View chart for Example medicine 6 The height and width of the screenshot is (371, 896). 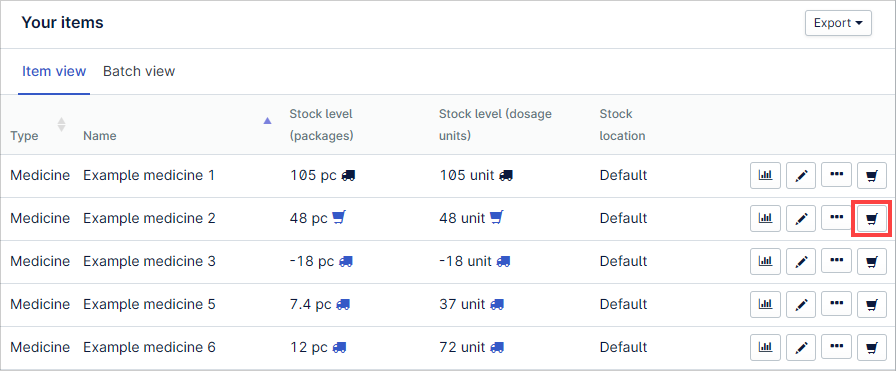click(765, 348)
